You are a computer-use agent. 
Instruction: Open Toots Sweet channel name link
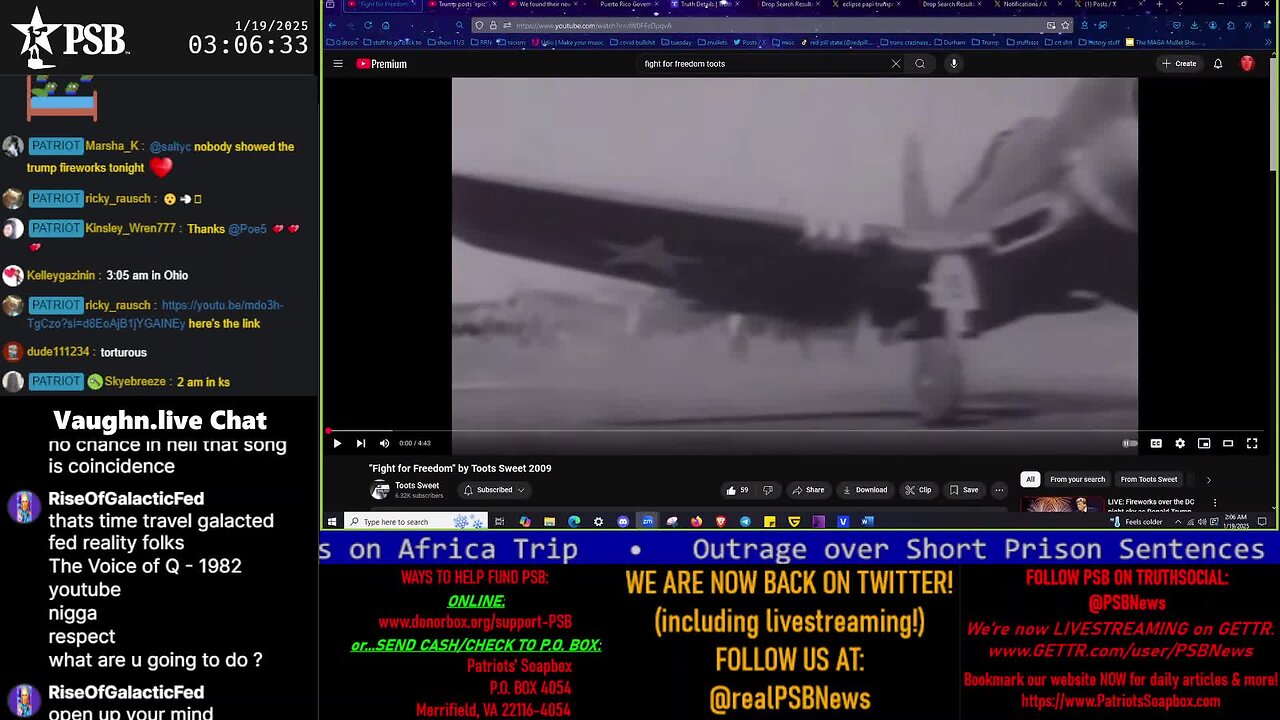[417, 485]
